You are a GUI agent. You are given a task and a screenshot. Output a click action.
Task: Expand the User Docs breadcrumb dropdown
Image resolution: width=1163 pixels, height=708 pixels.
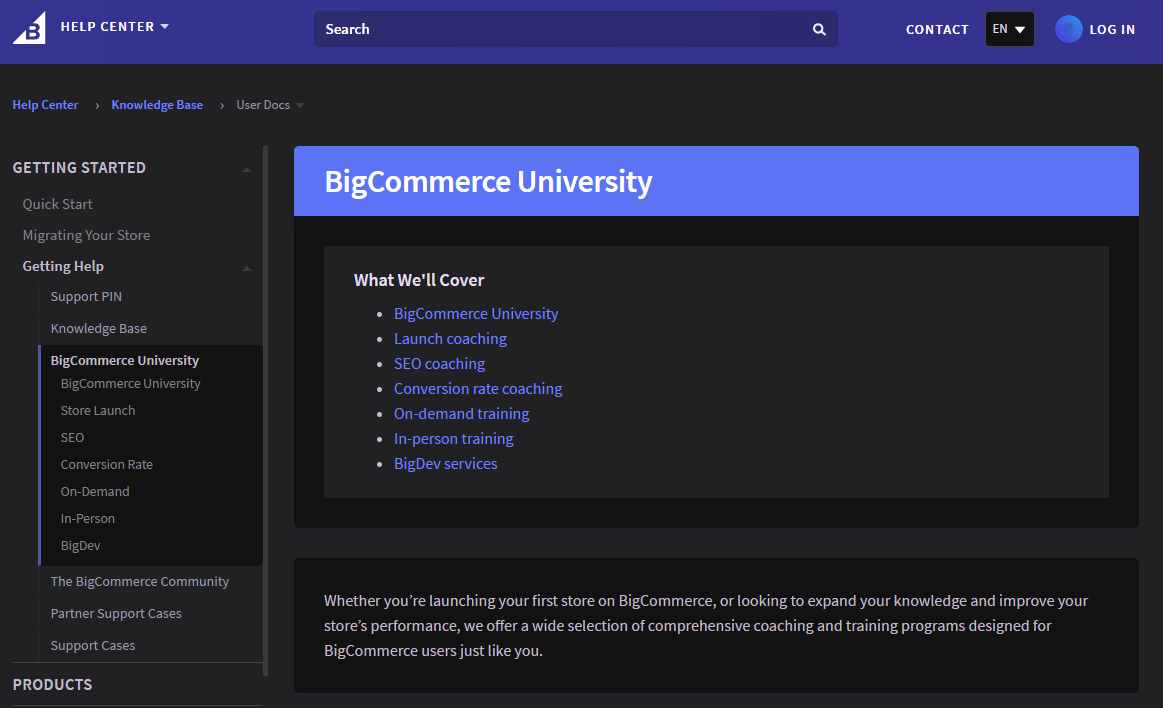click(300, 105)
